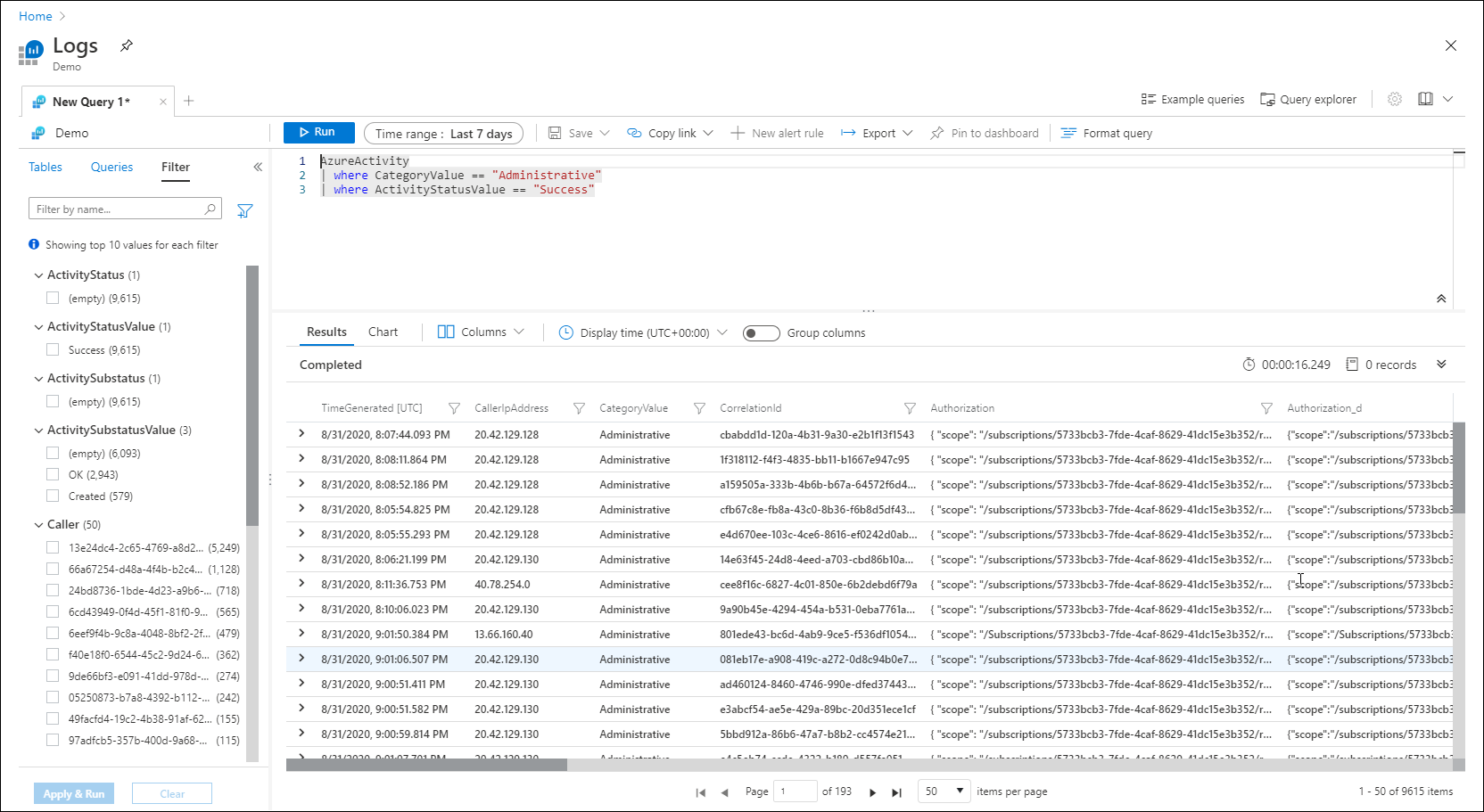Screen dimensions: 1484x812
Task: Add a new query tab with plus icon
Action: point(189,101)
